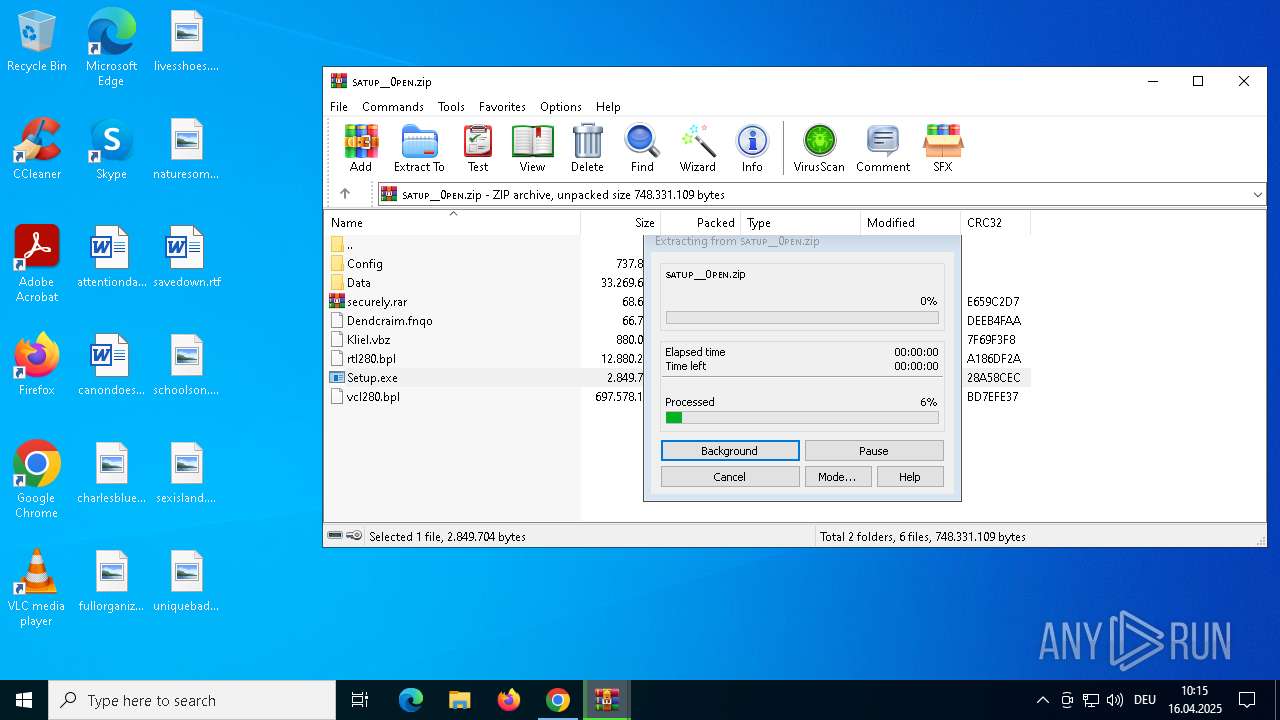Image resolution: width=1280 pixels, height=720 pixels.
Task: Click the taskbar search box
Action: [x=192, y=700]
